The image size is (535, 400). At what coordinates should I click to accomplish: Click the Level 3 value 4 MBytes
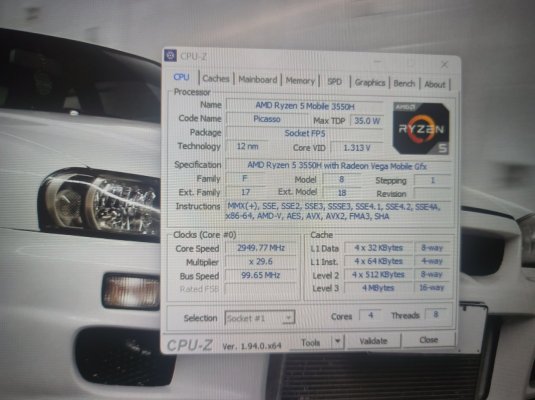click(378, 288)
